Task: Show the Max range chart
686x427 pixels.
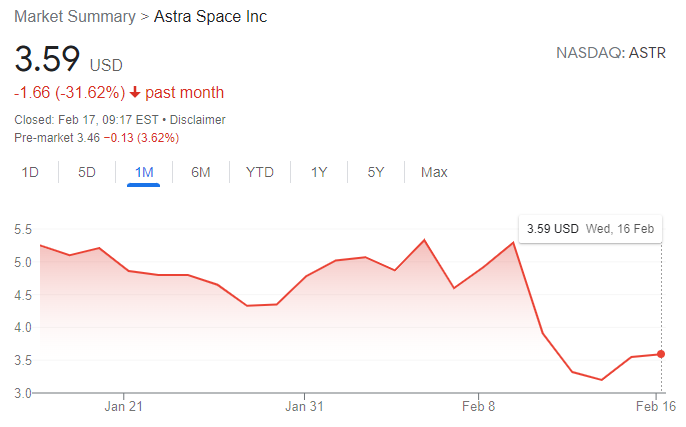Action: click(434, 172)
